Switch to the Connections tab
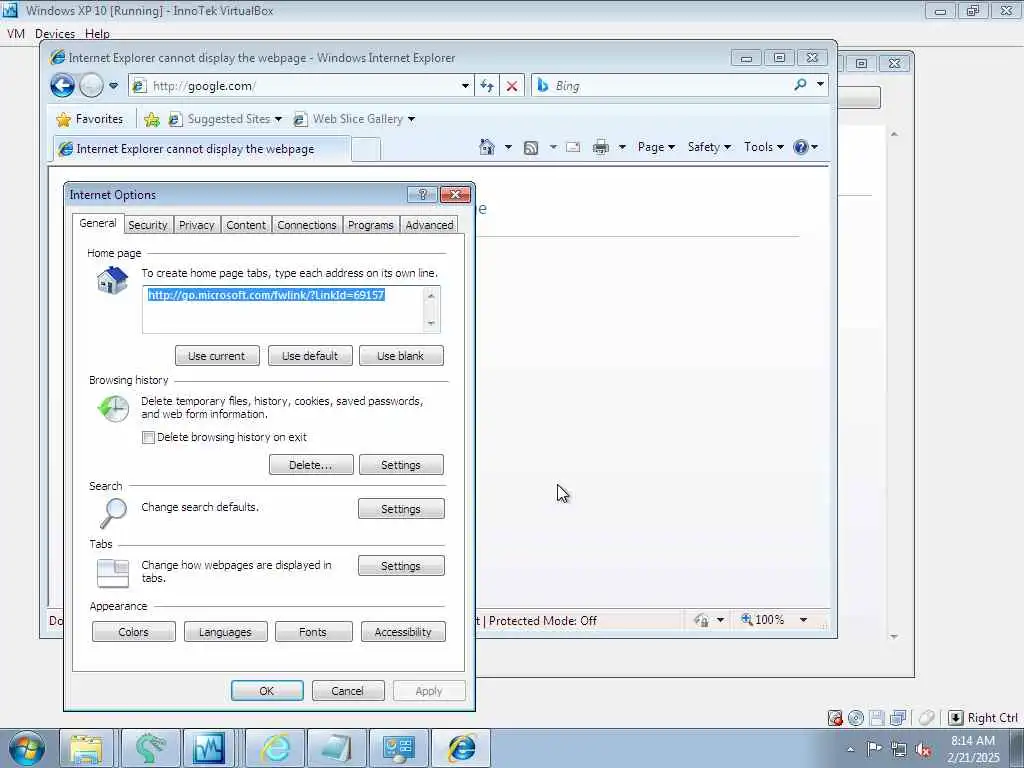The image size is (1024, 768). [306, 225]
